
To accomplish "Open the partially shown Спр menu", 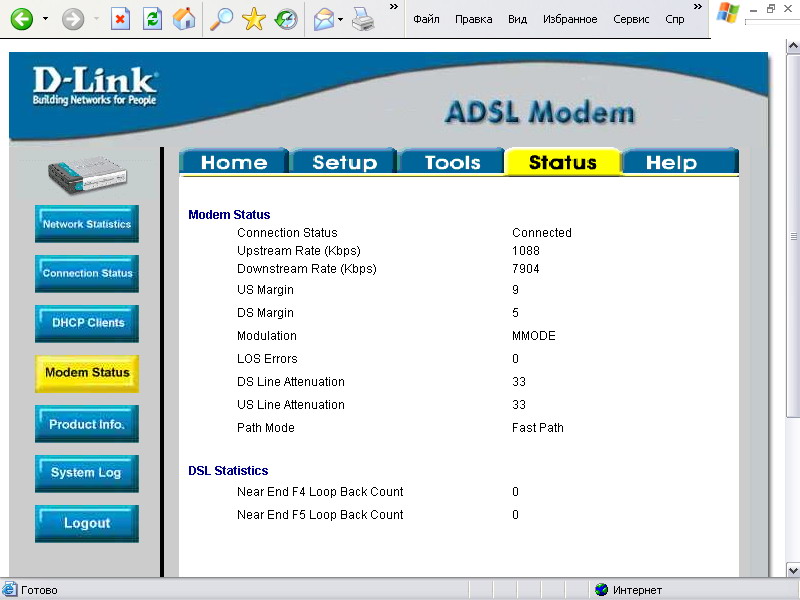I will click(x=674, y=19).
